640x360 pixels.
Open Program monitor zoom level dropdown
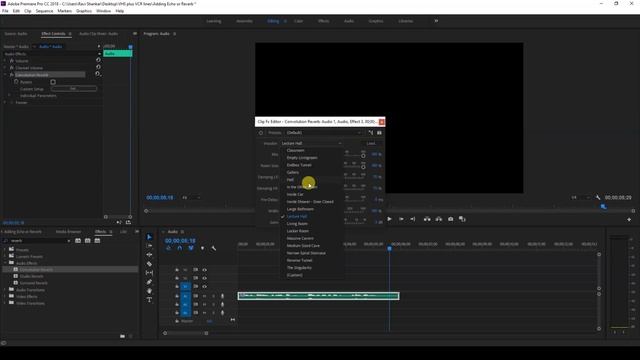coord(191,198)
